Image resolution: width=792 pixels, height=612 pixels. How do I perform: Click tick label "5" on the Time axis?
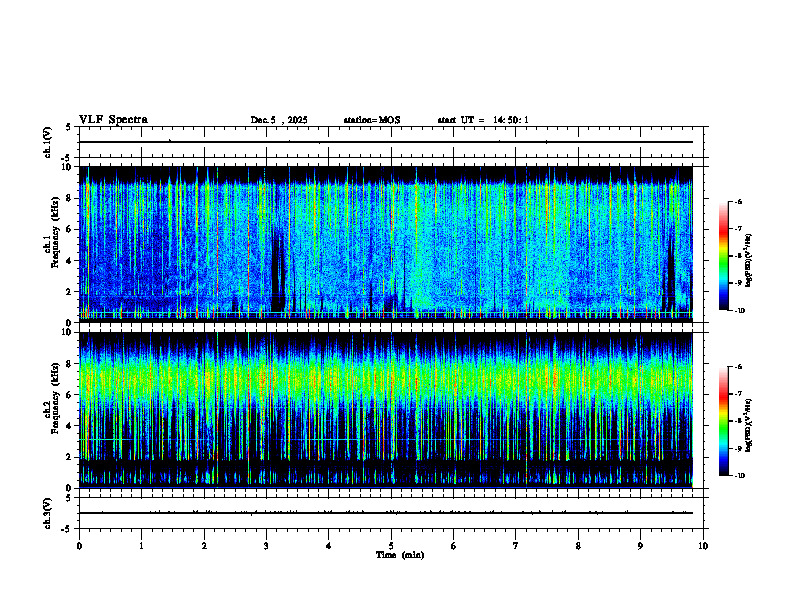click(391, 546)
